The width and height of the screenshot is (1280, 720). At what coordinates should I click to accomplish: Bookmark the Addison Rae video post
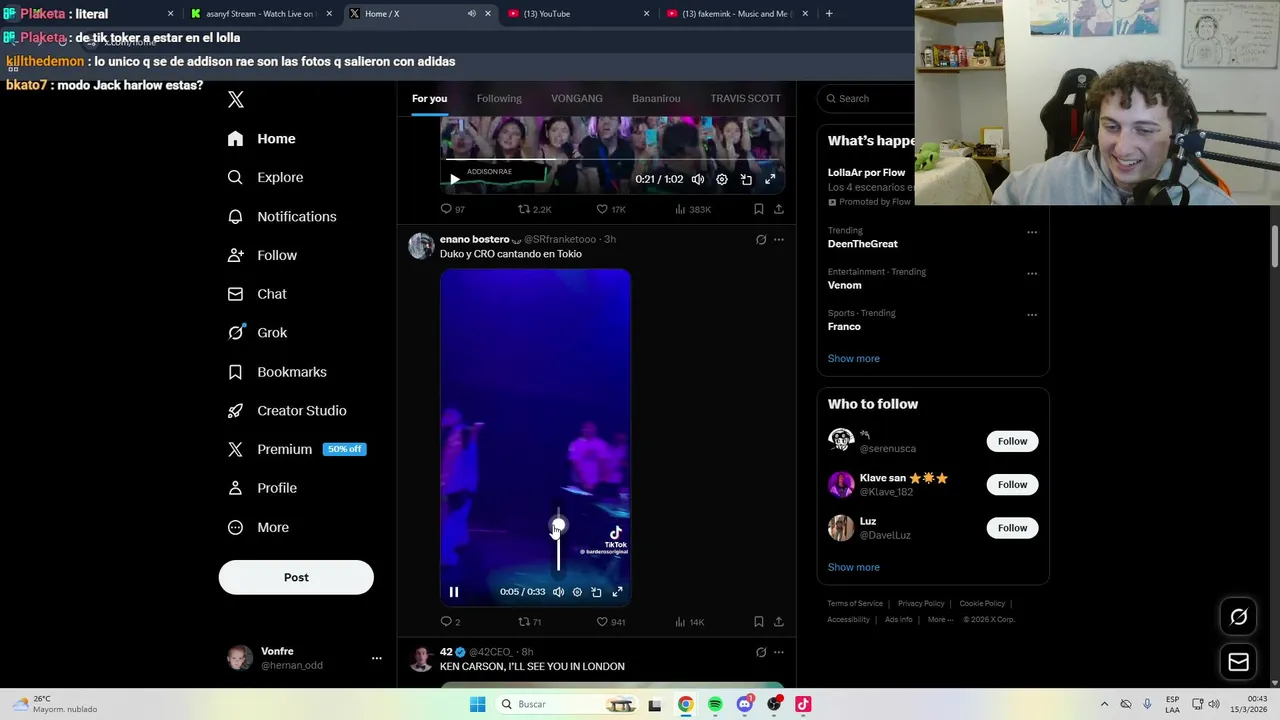758,209
